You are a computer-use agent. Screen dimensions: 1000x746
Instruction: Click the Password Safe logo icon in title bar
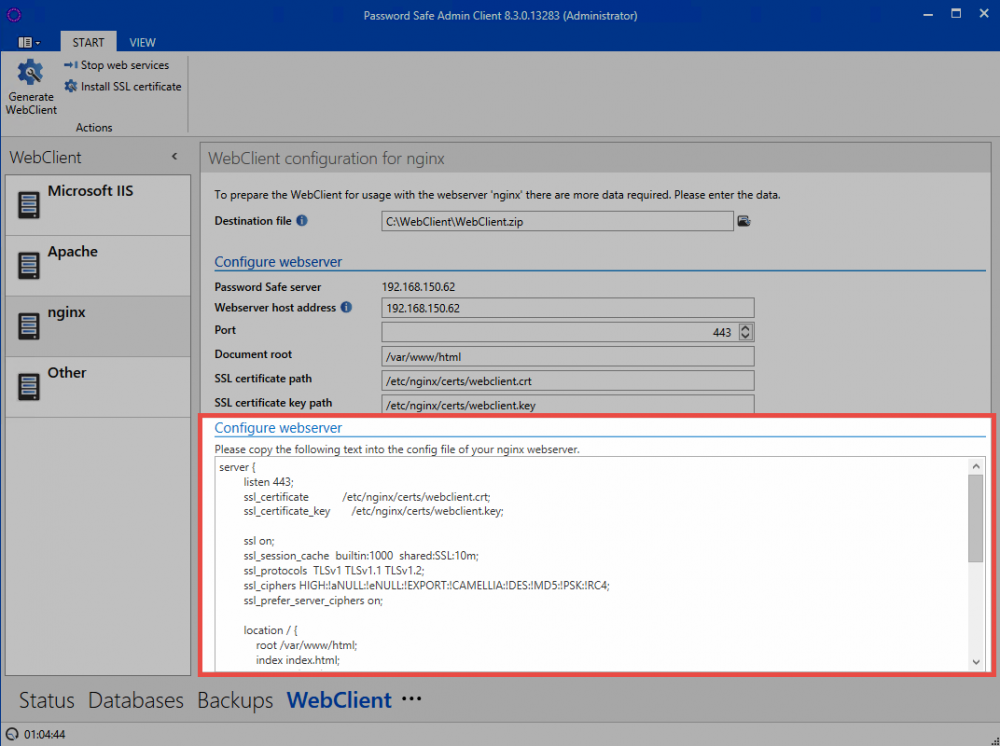pos(14,15)
